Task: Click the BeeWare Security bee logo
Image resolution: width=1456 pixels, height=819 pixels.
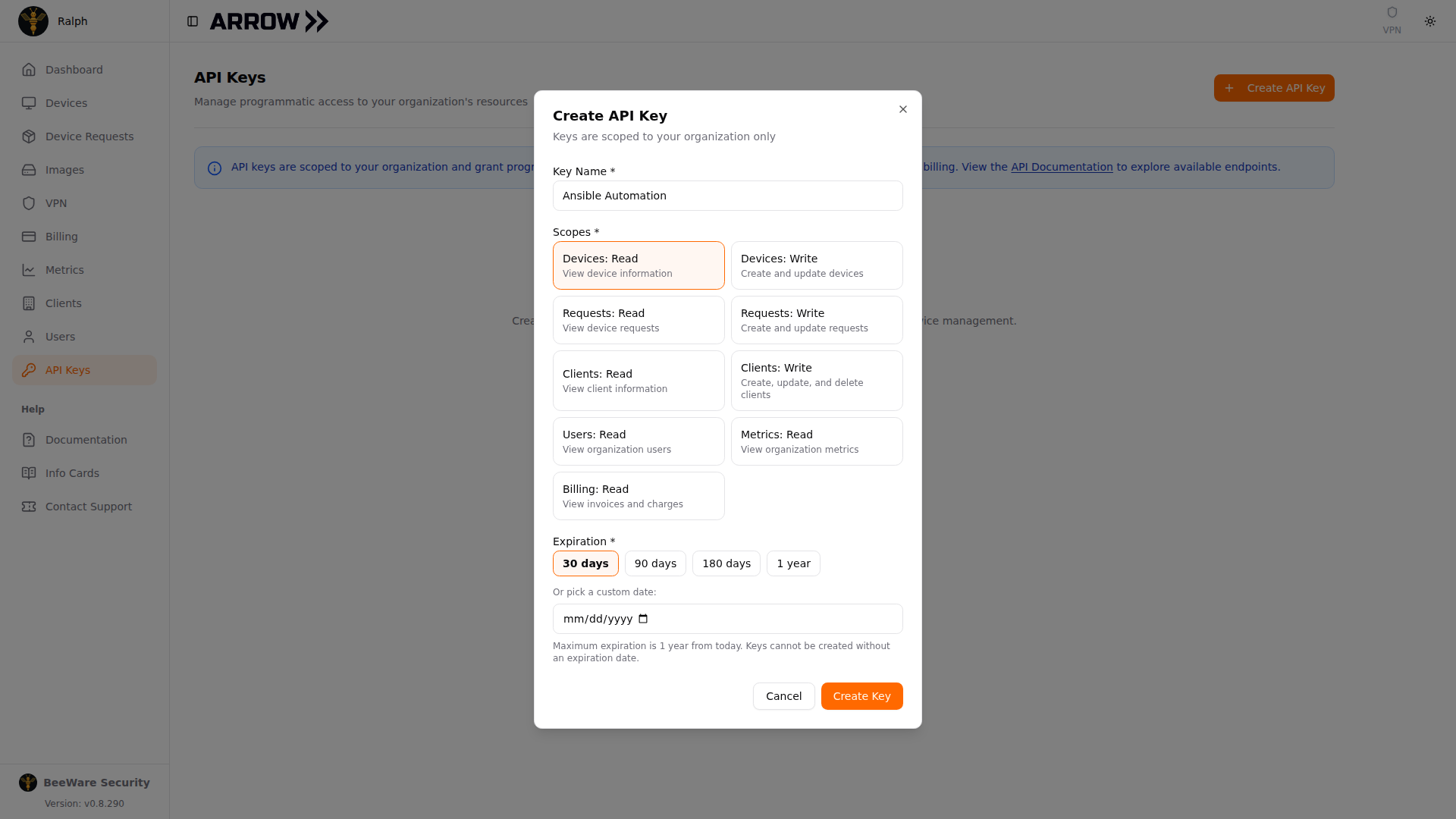Action: [28, 783]
